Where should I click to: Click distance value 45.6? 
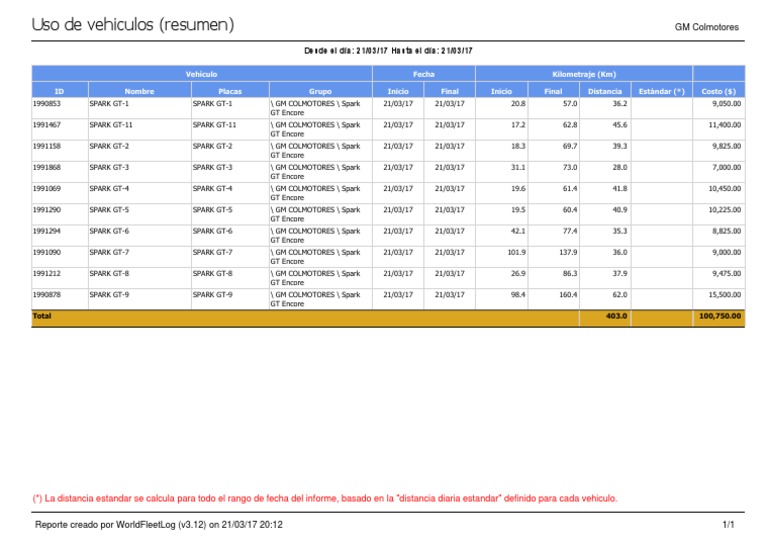point(620,125)
